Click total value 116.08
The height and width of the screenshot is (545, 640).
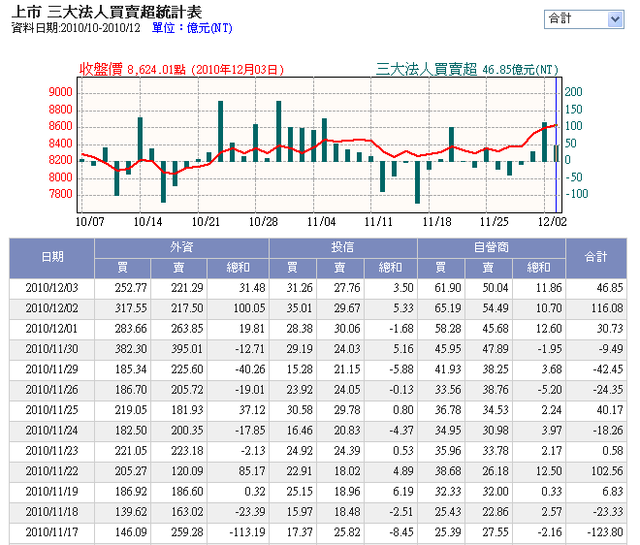(607, 309)
